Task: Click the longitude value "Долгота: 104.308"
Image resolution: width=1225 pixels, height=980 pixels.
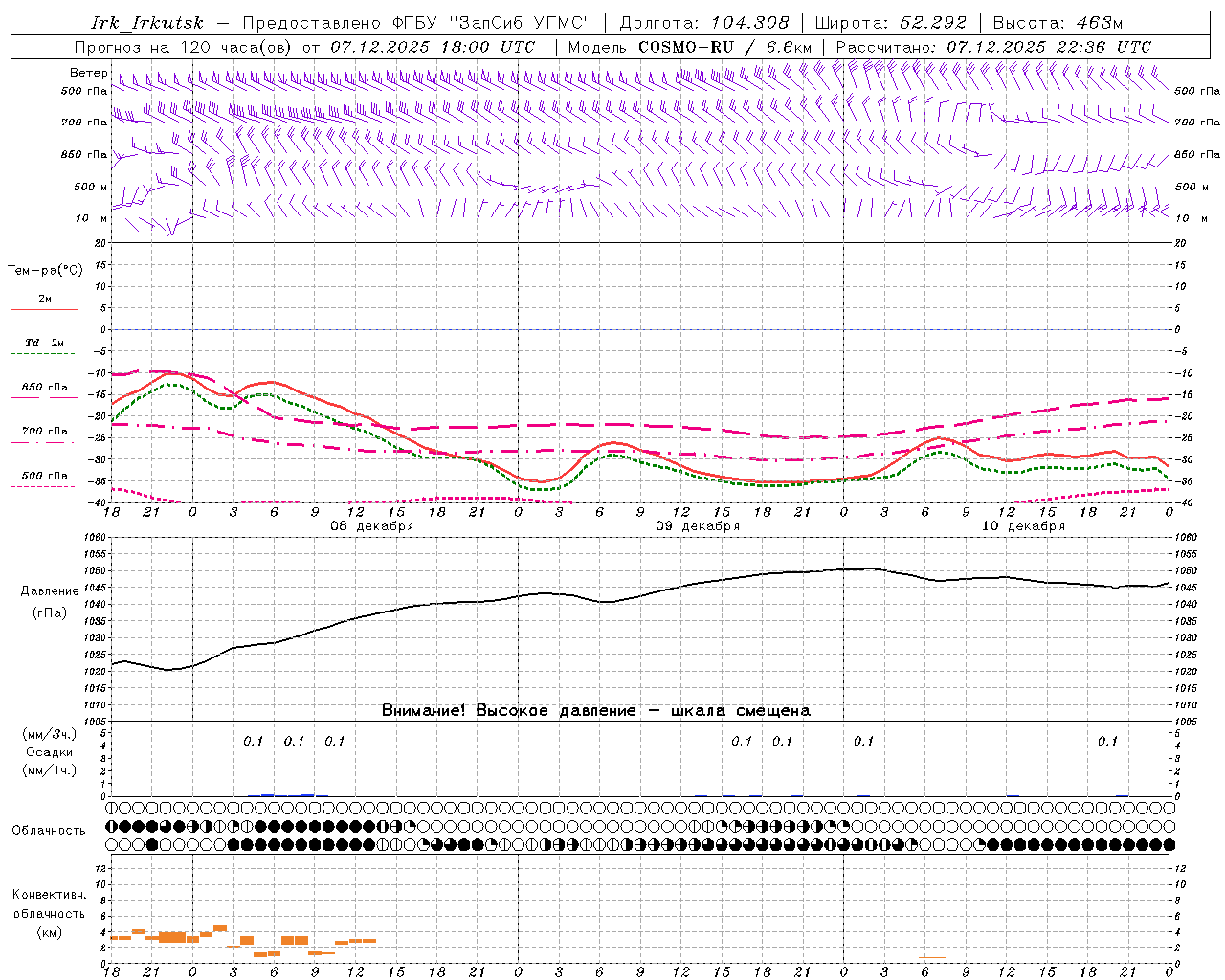Action: pyautogui.click(x=704, y=23)
